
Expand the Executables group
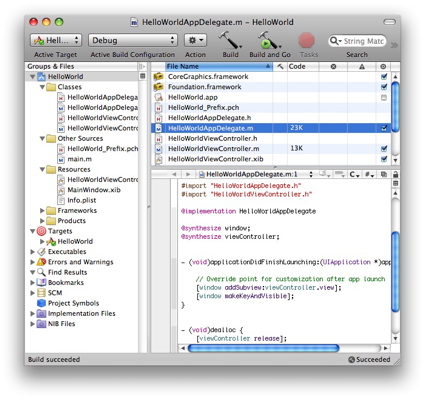coord(33,252)
